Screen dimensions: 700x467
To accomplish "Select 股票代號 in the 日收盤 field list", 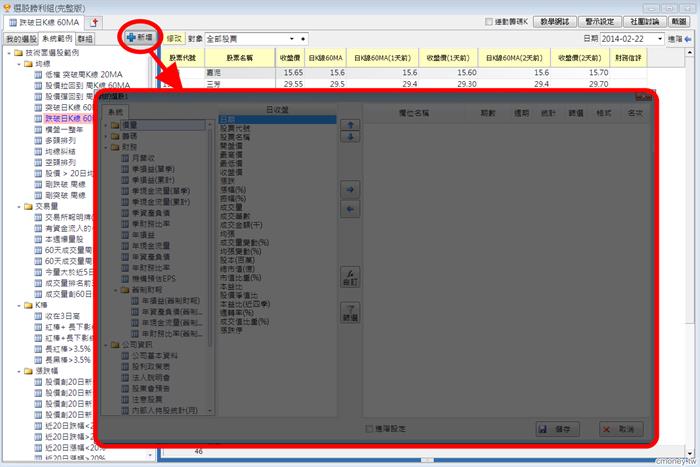I will [x=235, y=128].
